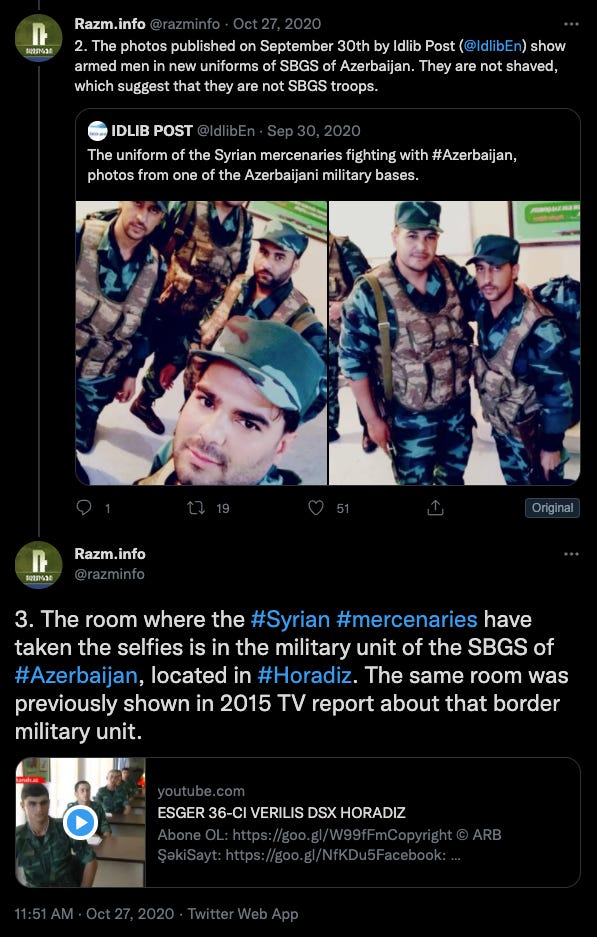This screenshot has height=937, width=597.
Task: Open reply icon under the quoted tweet
Action: (84, 508)
